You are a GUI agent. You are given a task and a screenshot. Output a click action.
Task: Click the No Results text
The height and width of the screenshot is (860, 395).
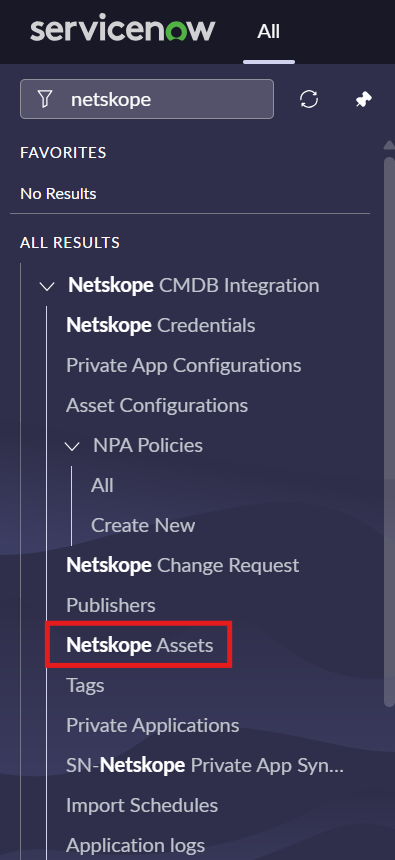(58, 194)
